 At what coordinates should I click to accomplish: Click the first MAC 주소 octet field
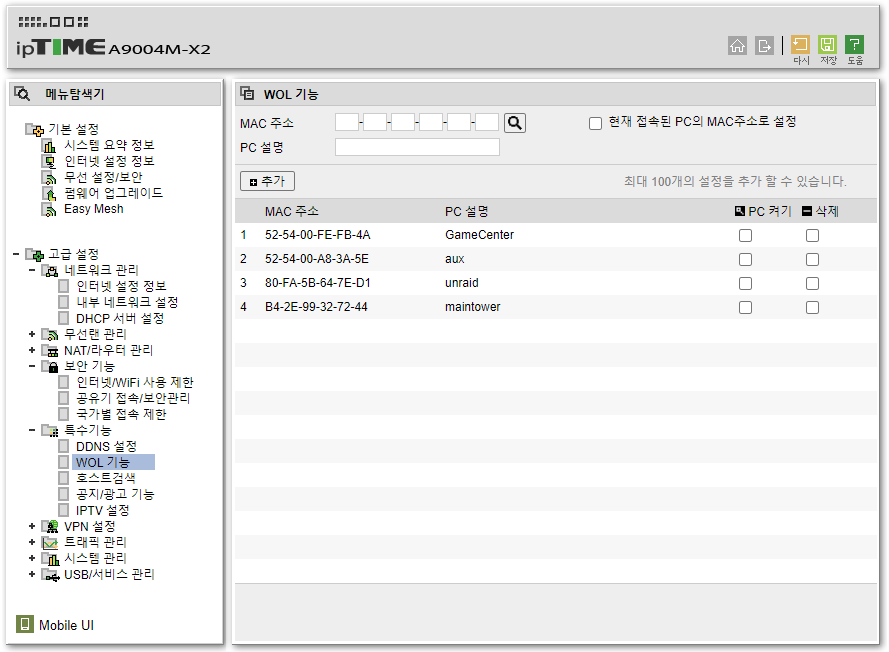click(x=347, y=122)
